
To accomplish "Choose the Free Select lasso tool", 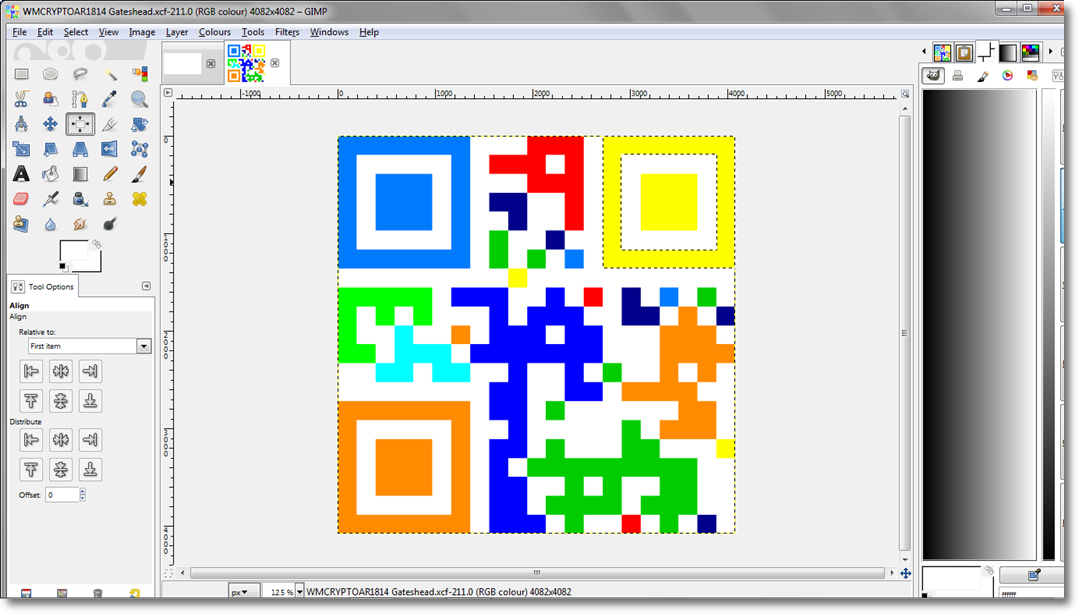I will coord(80,74).
